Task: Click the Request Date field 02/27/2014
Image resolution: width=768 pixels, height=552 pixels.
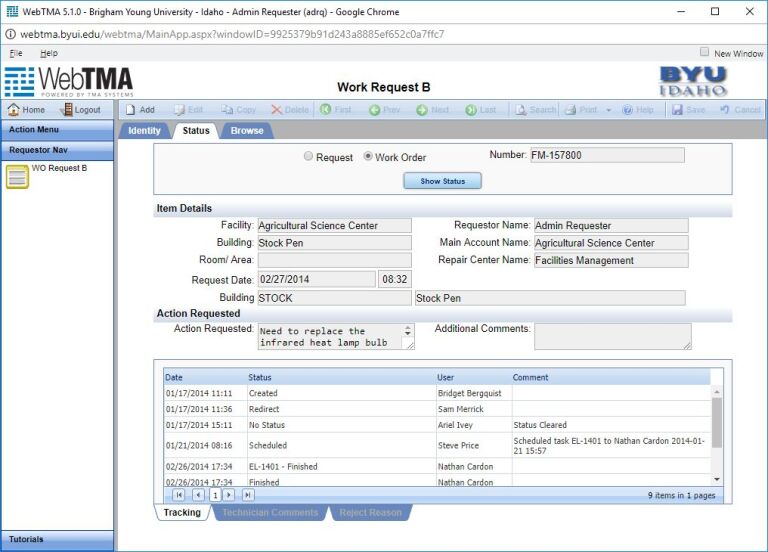Action: (x=316, y=279)
